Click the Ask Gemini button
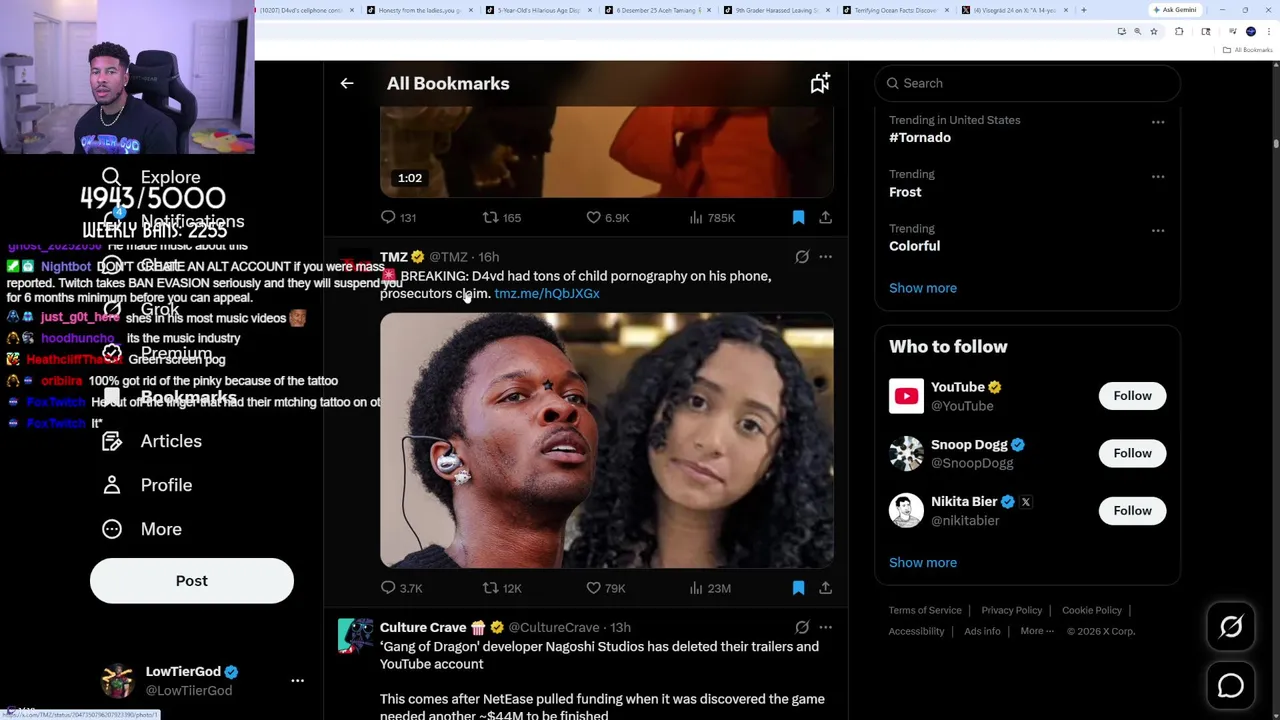 (1175, 10)
